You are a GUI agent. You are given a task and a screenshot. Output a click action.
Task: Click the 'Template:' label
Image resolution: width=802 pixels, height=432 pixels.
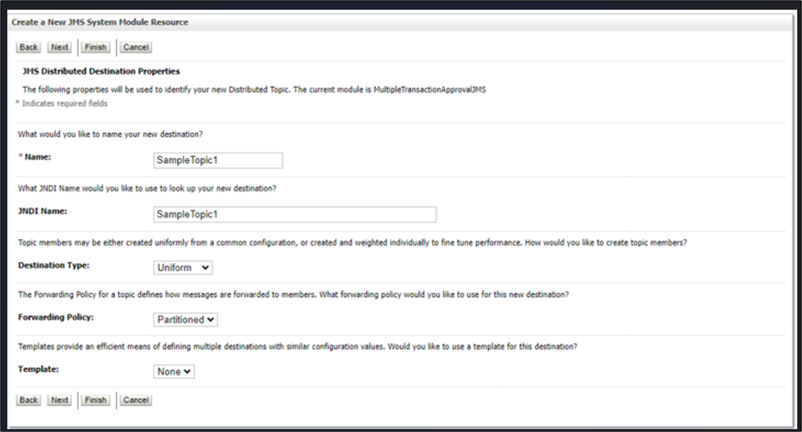pos(42,370)
